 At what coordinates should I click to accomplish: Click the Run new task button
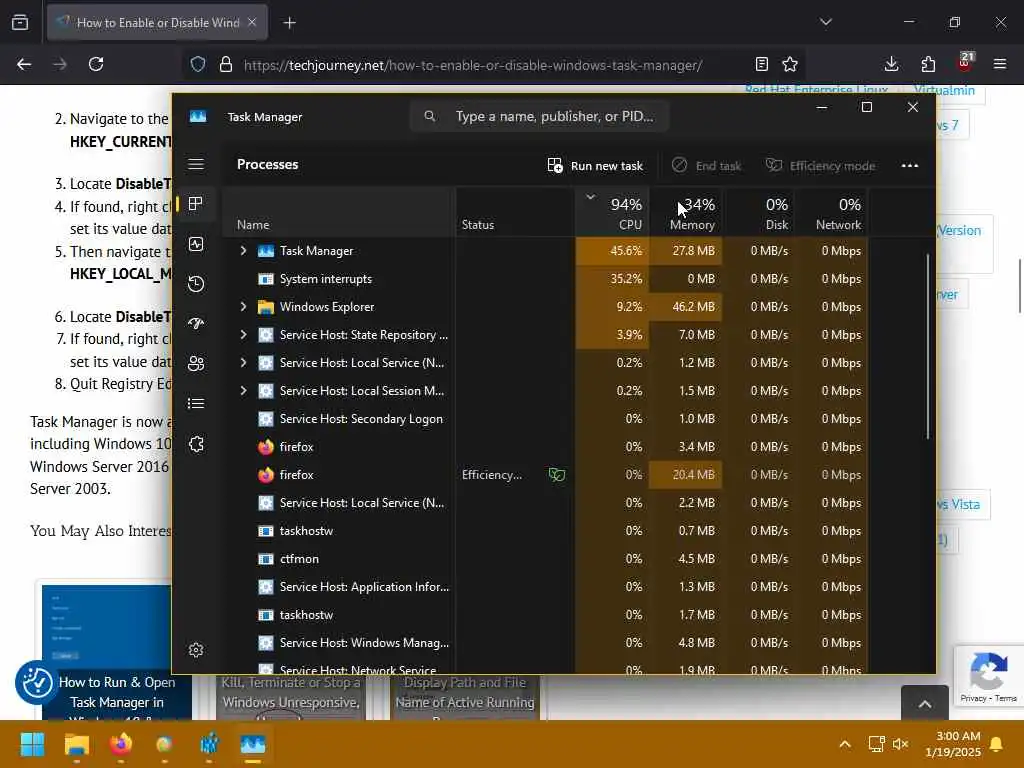[595, 166]
